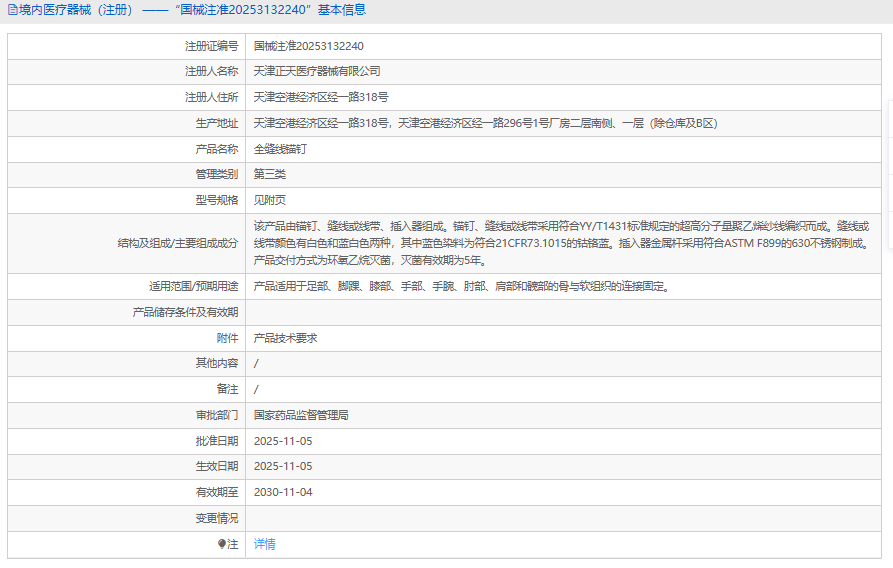Click the 结构及组成 description paragraph
Screen dimensions: 893x568
pyautogui.click(x=563, y=243)
